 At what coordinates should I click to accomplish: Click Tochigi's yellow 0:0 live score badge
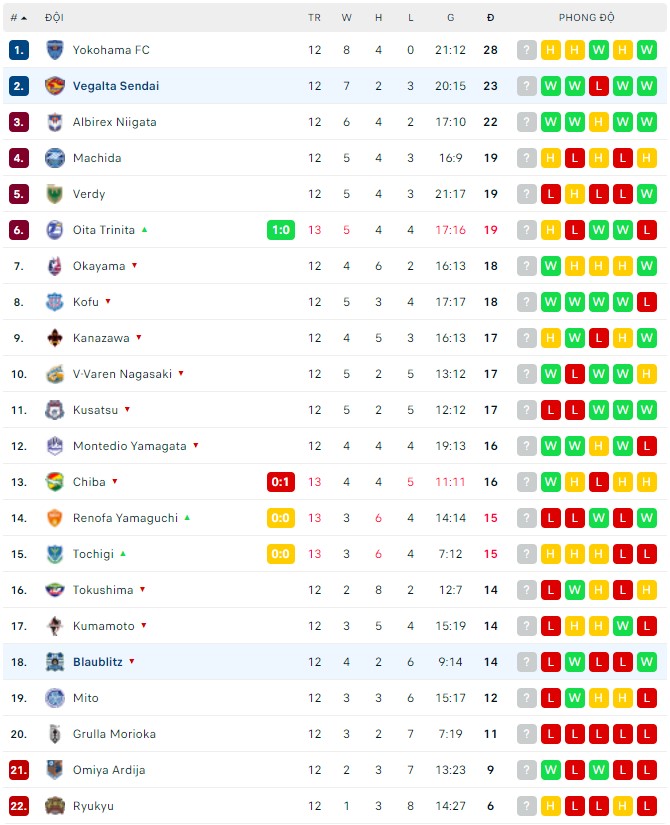pos(281,554)
